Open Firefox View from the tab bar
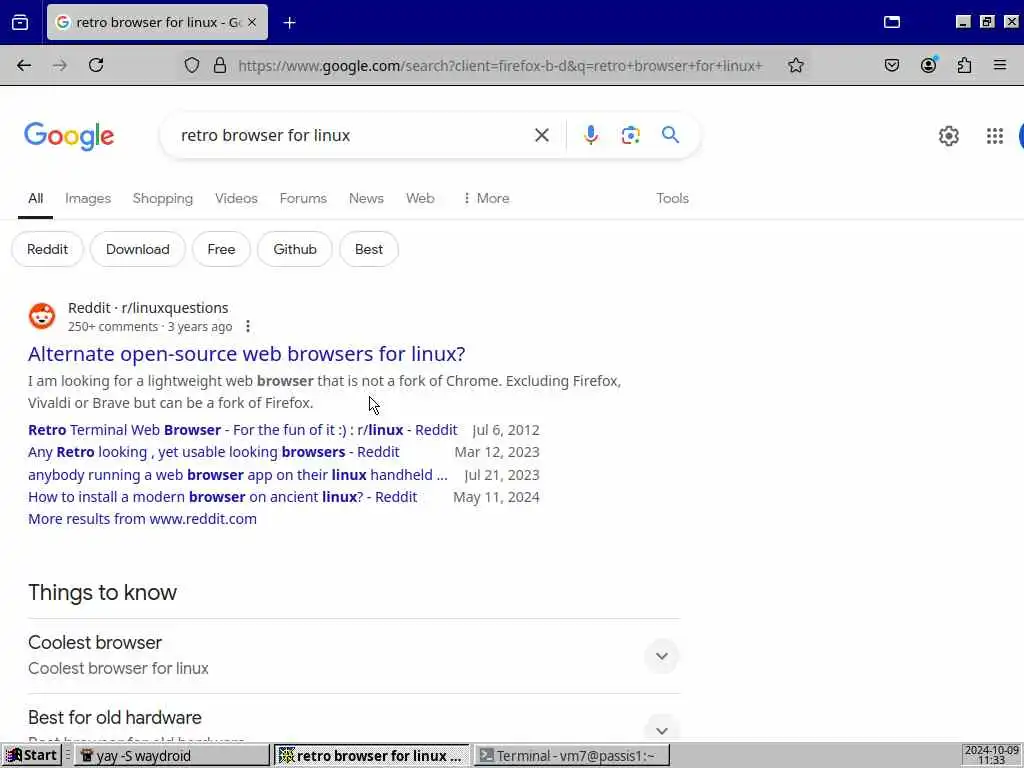This screenshot has width=1024, height=768. tap(20, 23)
